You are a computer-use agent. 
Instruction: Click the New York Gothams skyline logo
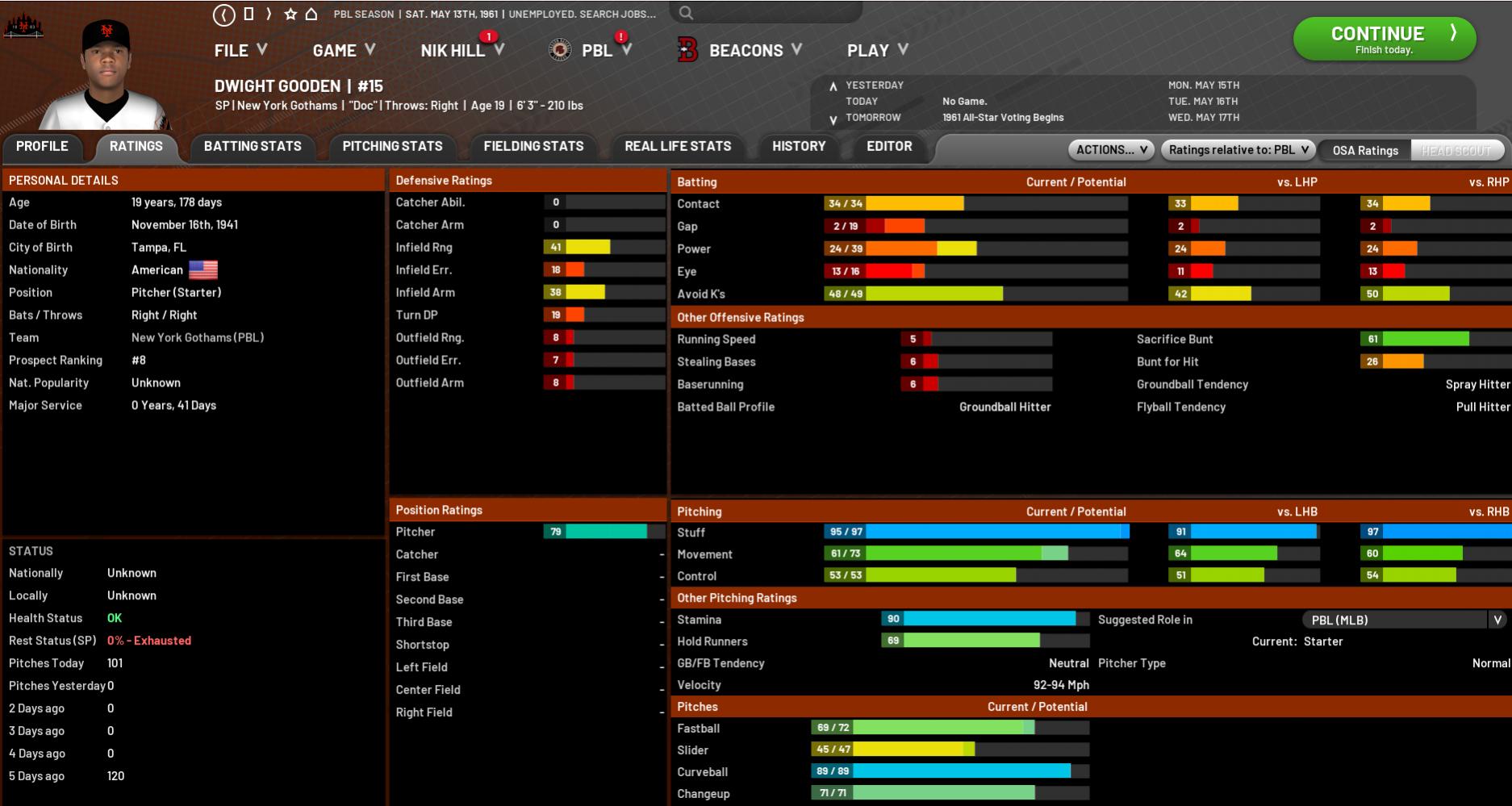23,27
